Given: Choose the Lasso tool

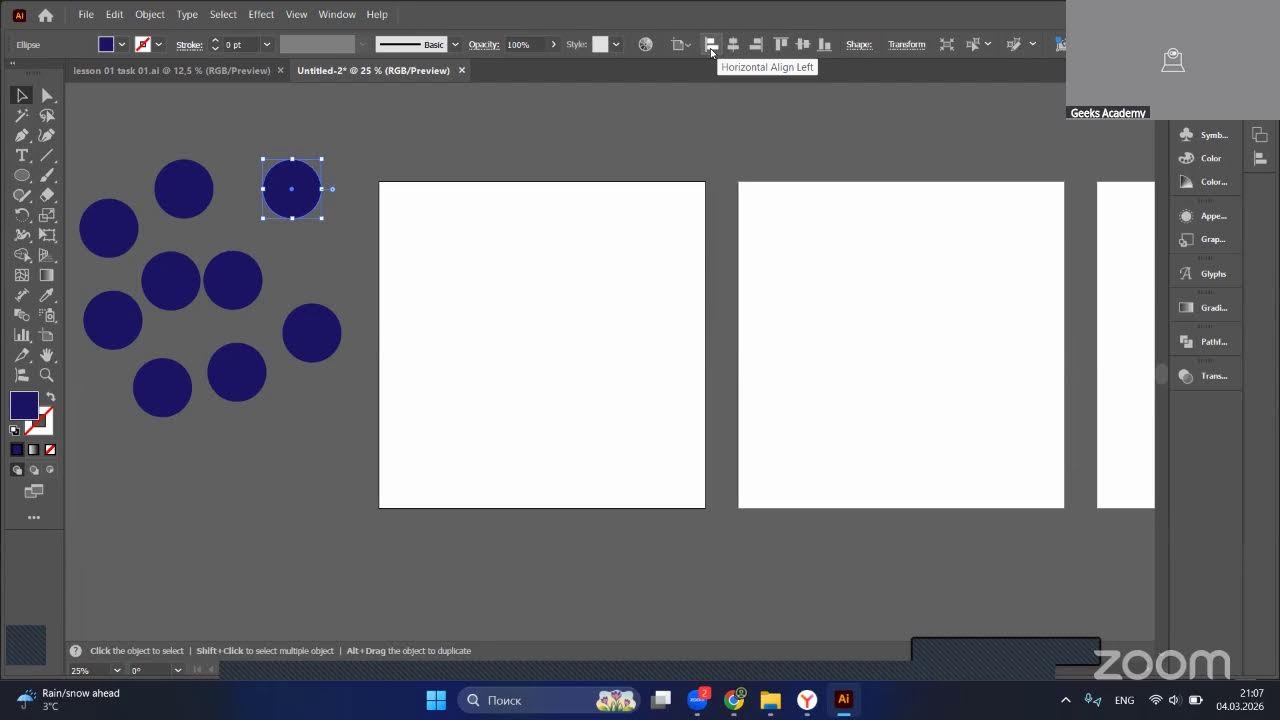Looking at the screenshot, I should 47,115.
